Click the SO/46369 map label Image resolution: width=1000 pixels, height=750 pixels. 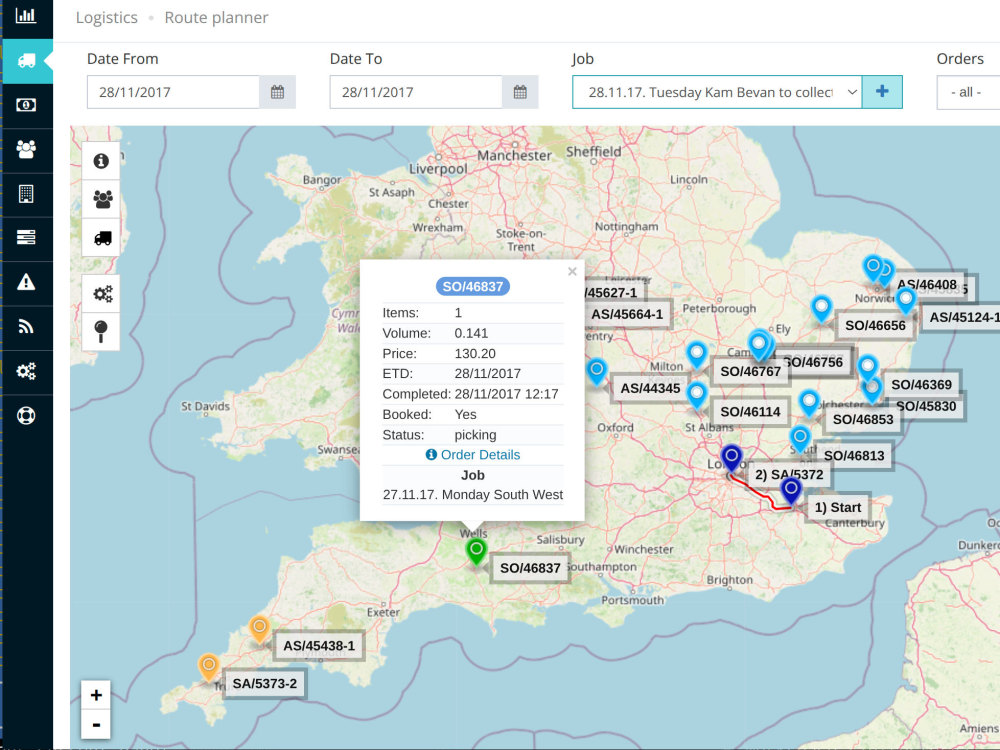(921, 385)
